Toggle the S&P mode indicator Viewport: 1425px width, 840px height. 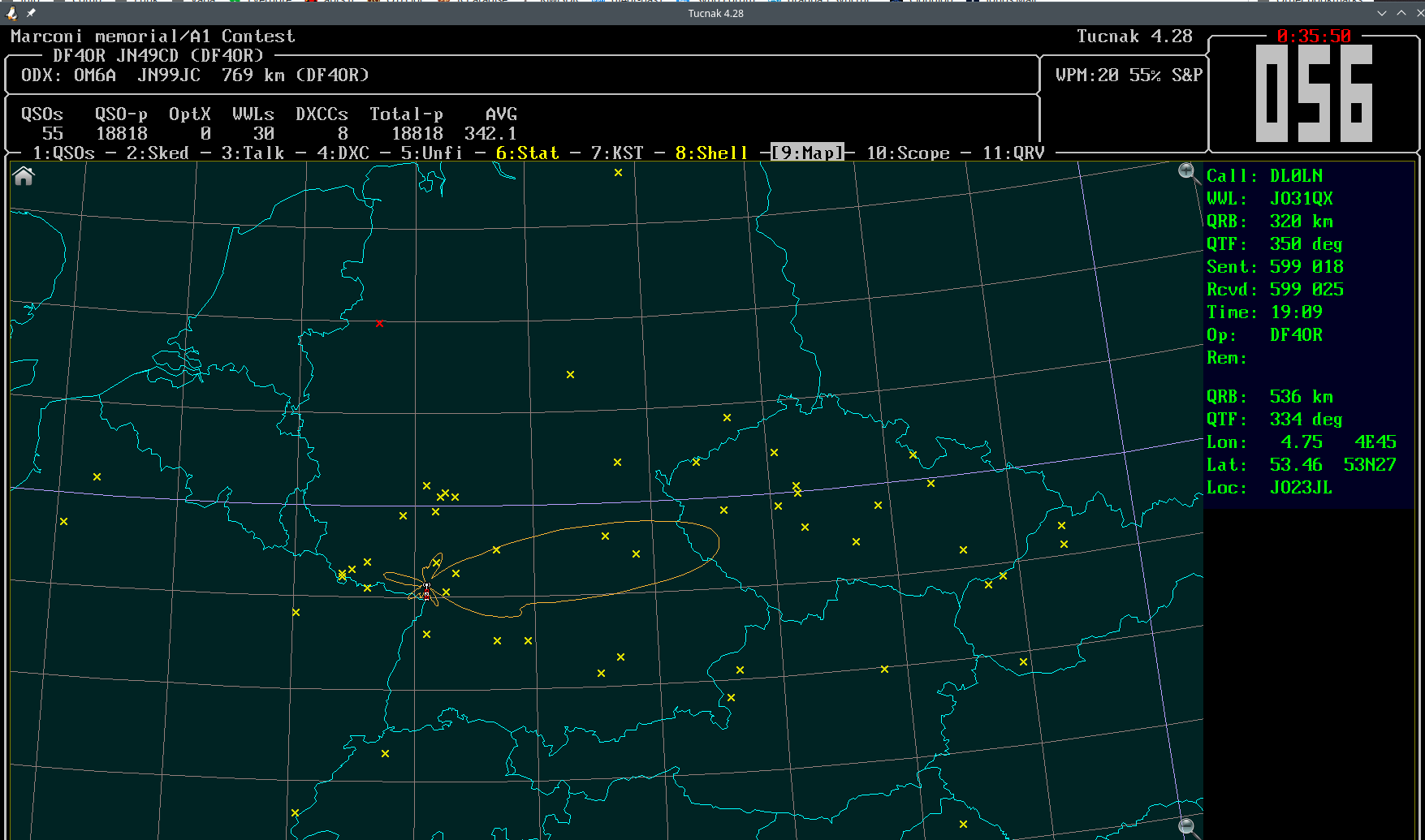(x=1186, y=75)
